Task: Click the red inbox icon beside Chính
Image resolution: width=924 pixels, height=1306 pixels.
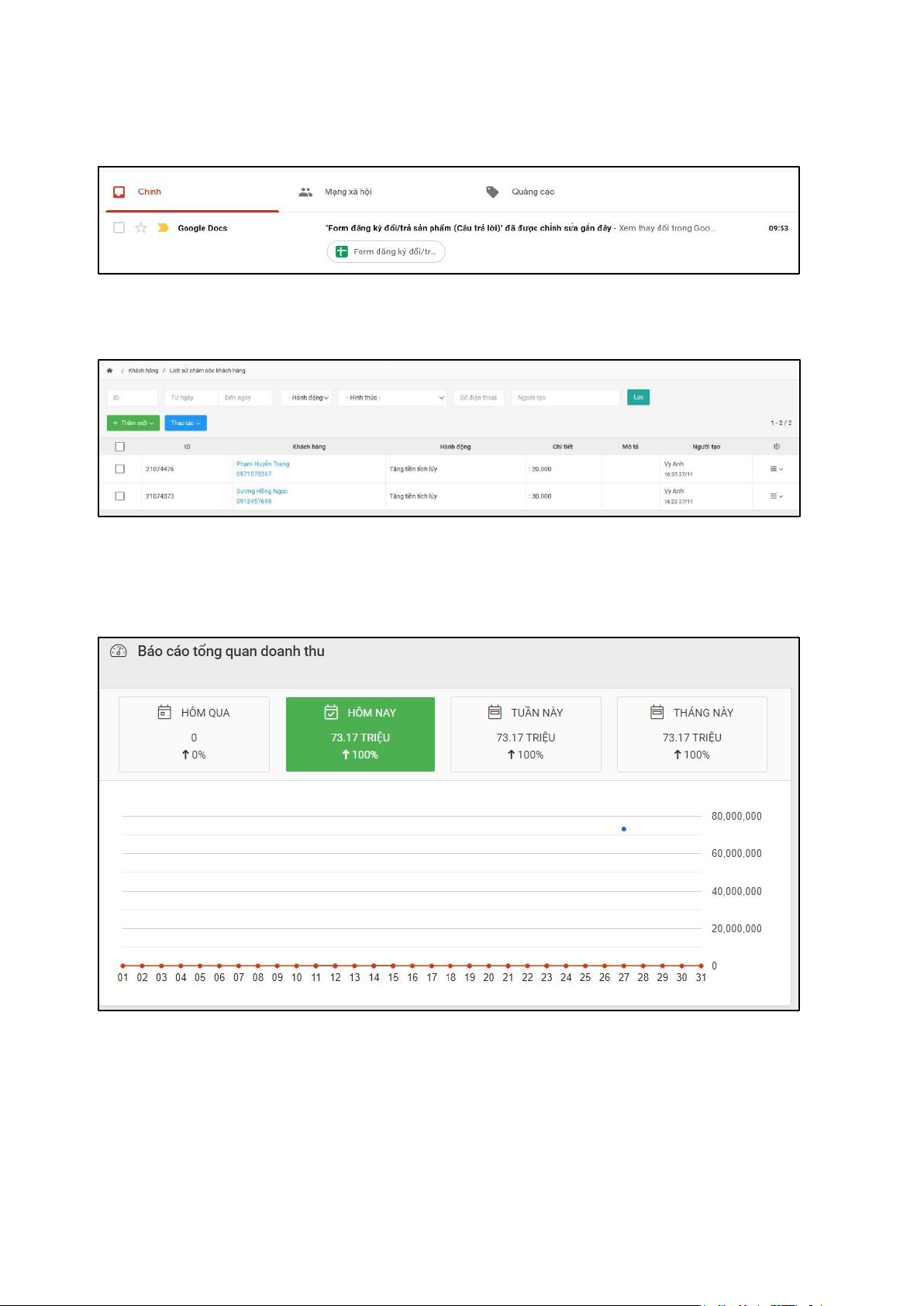Action: pos(119,192)
